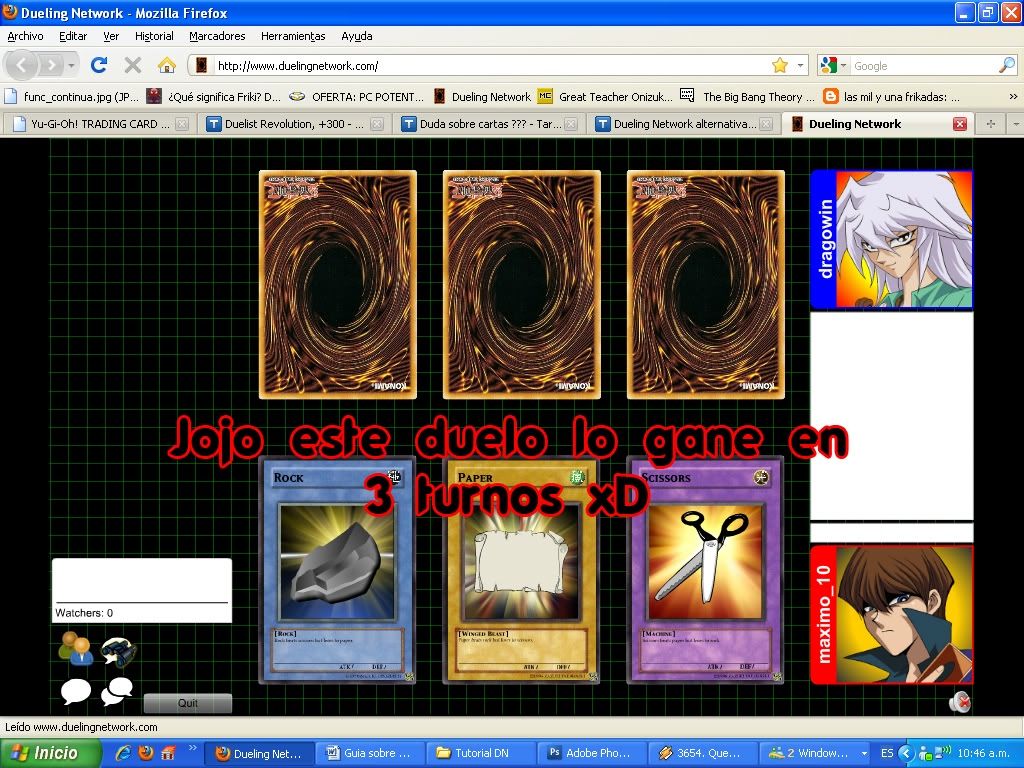Open The Big Bang Theory bookmark
This screenshot has height=768, width=1024.
click(748, 97)
